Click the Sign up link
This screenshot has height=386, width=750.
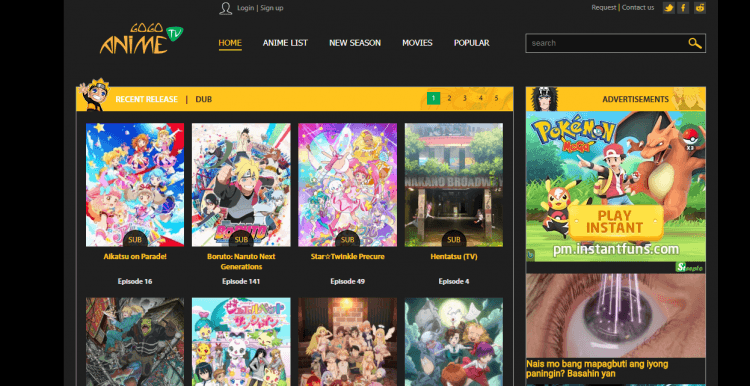click(x=272, y=8)
